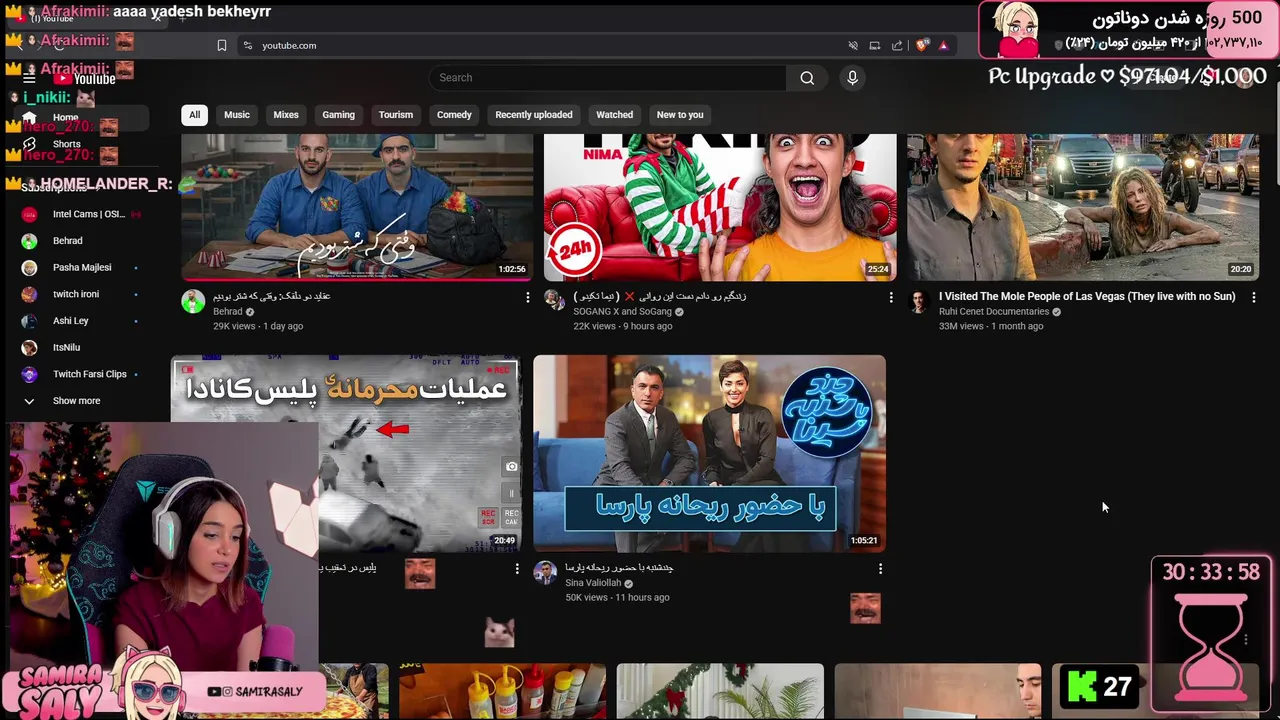
Task: Click Ruhi Cenet Documentaries channel name
Action: (x=993, y=312)
